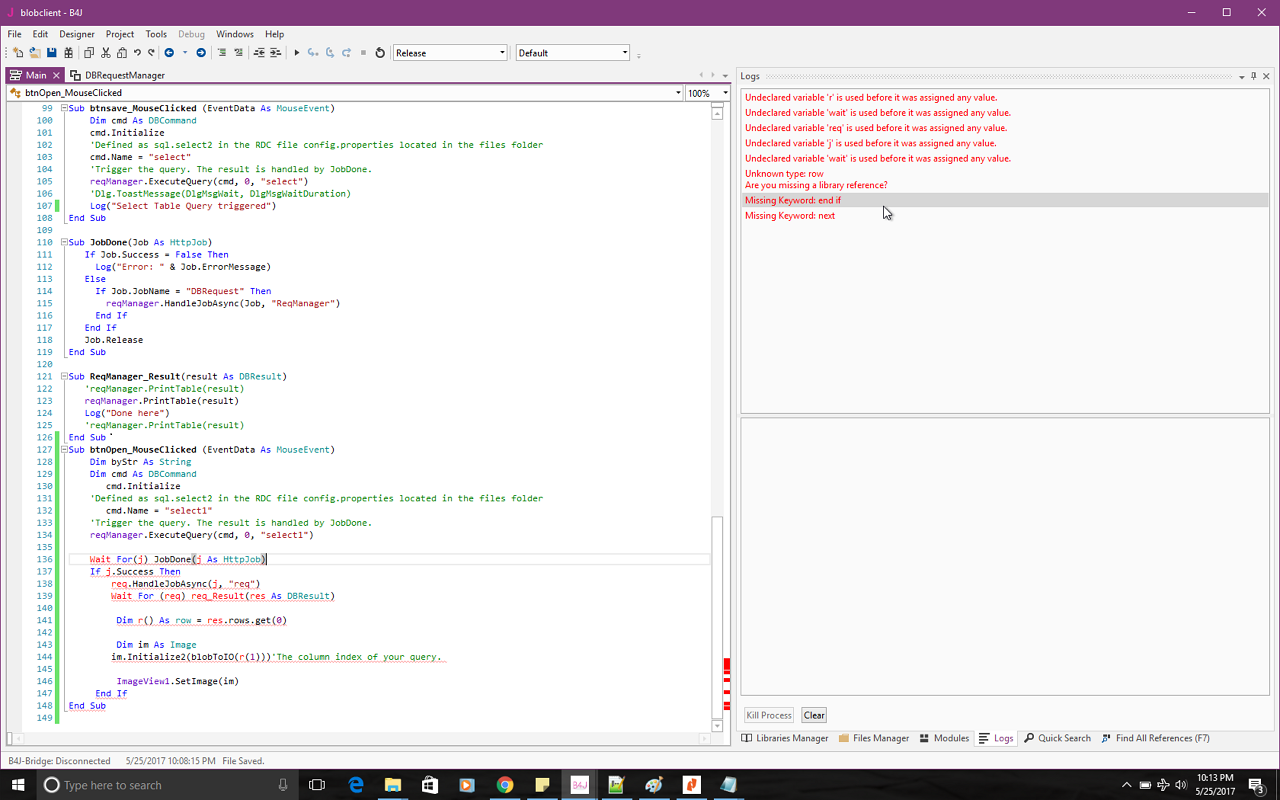Click the Save file toolbar icon
This screenshot has width=1280, height=800.
52,53
